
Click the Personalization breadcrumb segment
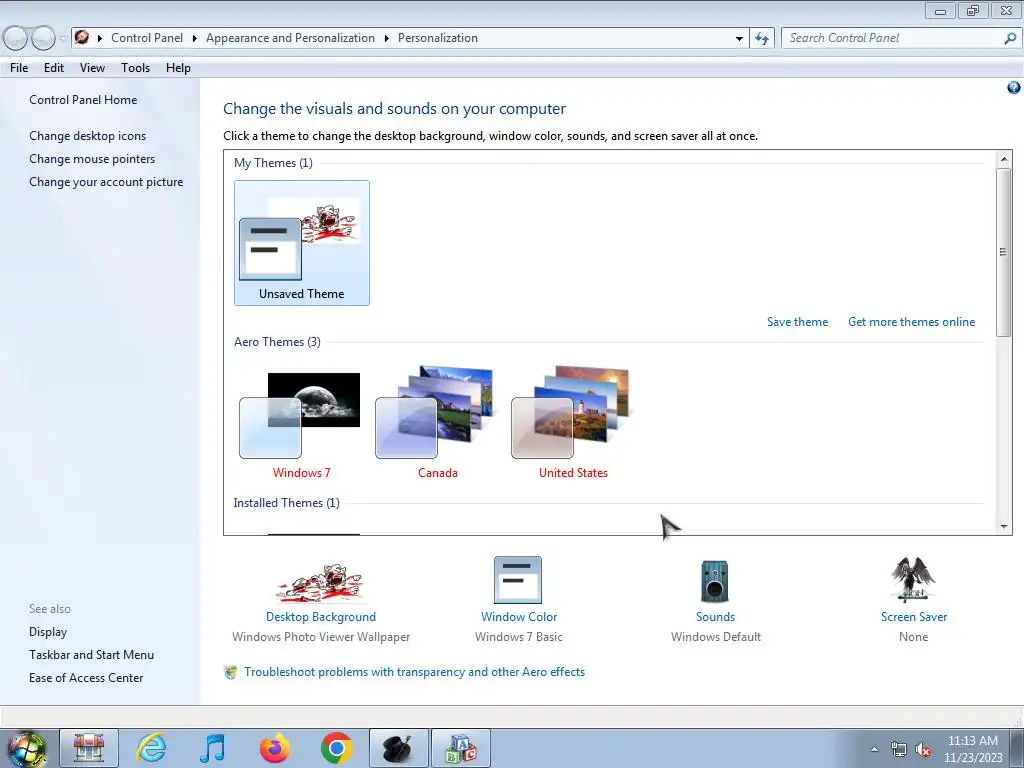tap(438, 38)
